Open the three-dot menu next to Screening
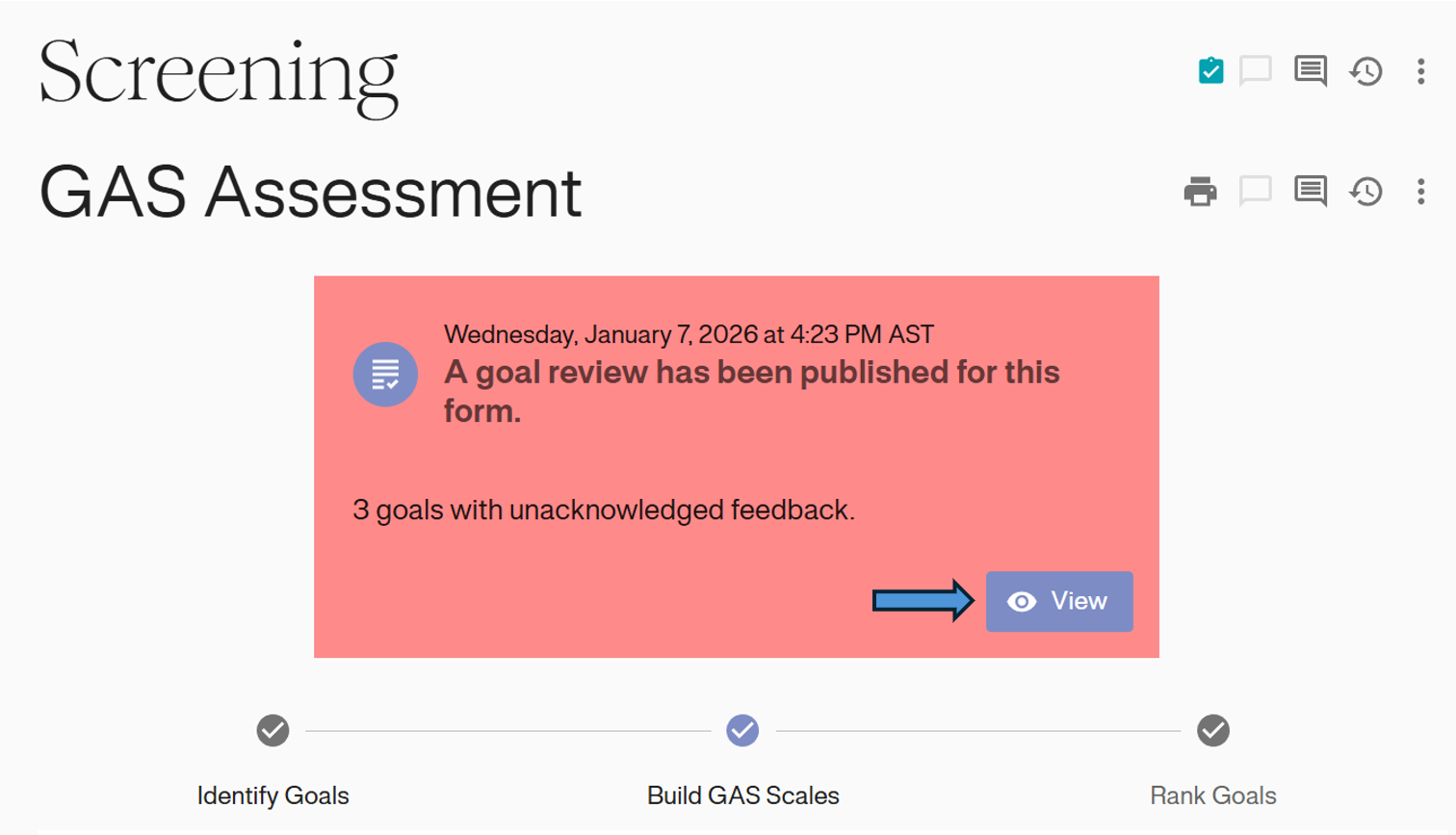 coord(1420,71)
